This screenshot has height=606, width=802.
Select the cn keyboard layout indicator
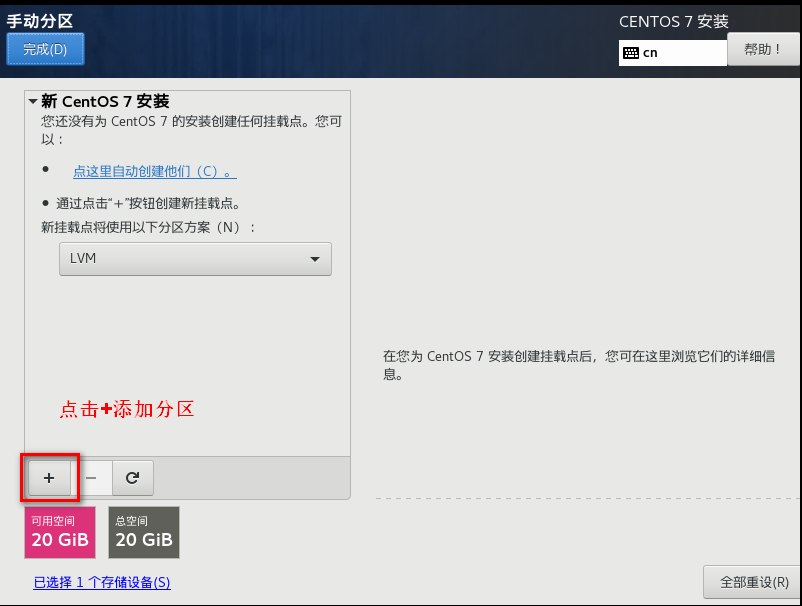[x=673, y=53]
